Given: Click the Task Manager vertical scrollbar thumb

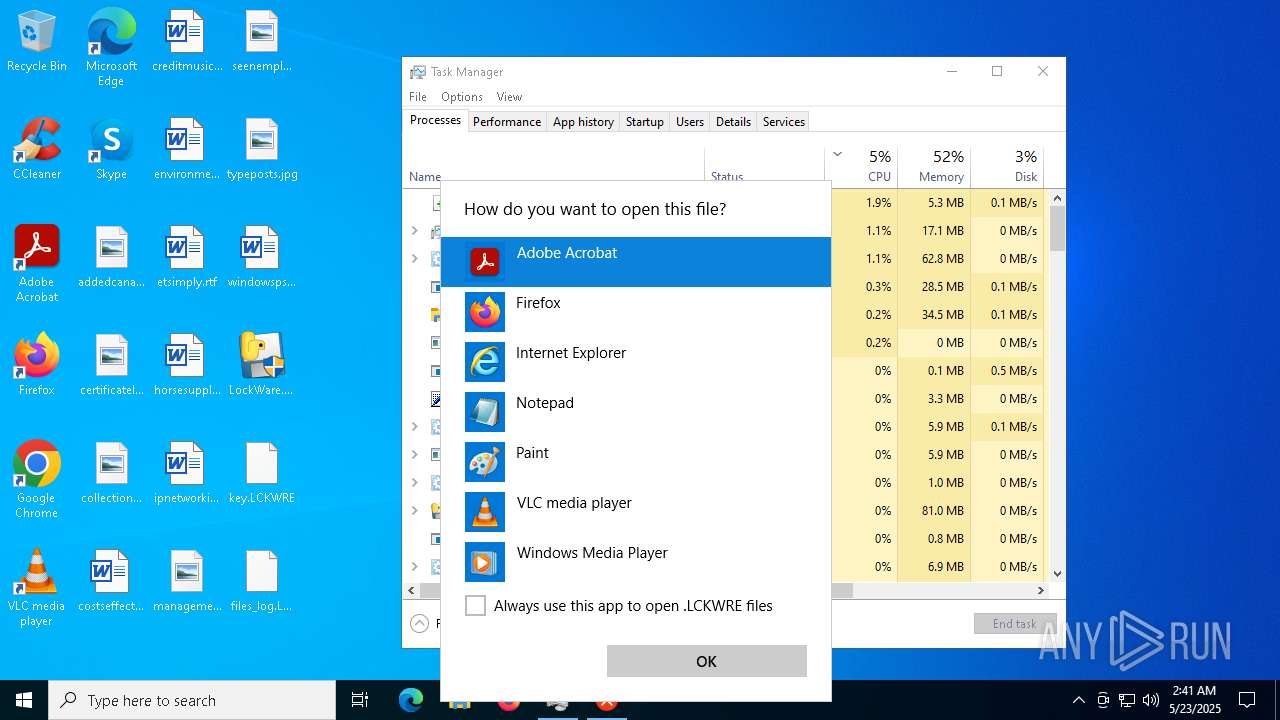Looking at the screenshot, I should tap(1057, 228).
